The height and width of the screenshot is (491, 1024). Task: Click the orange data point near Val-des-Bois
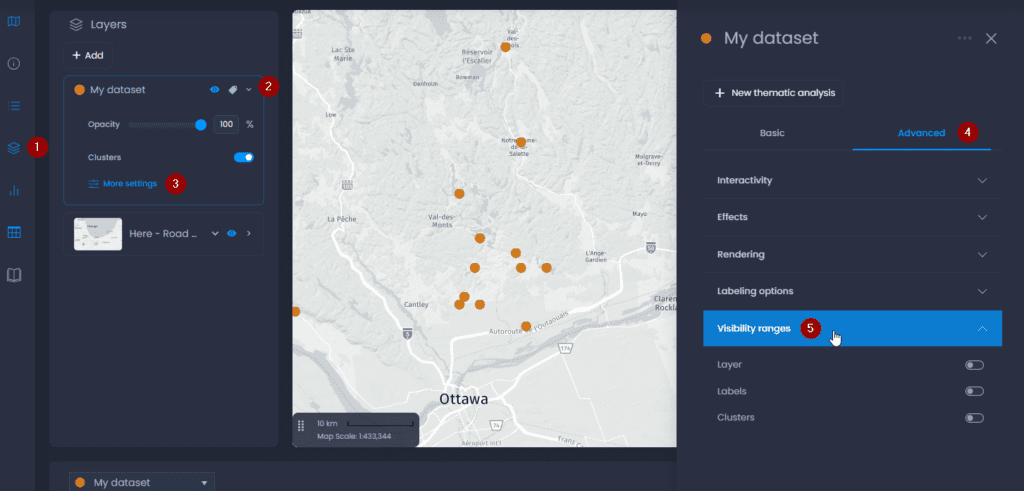[x=505, y=47]
